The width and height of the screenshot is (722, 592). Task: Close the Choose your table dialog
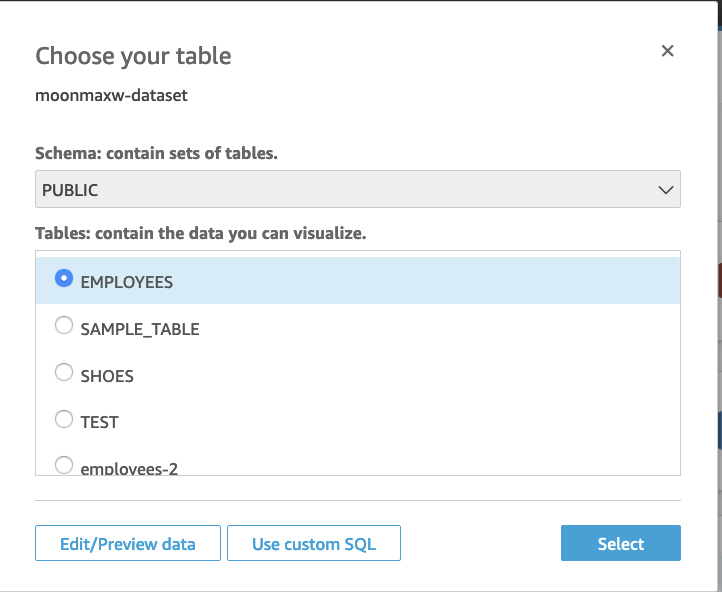pyautogui.click(x=667, y=51)
